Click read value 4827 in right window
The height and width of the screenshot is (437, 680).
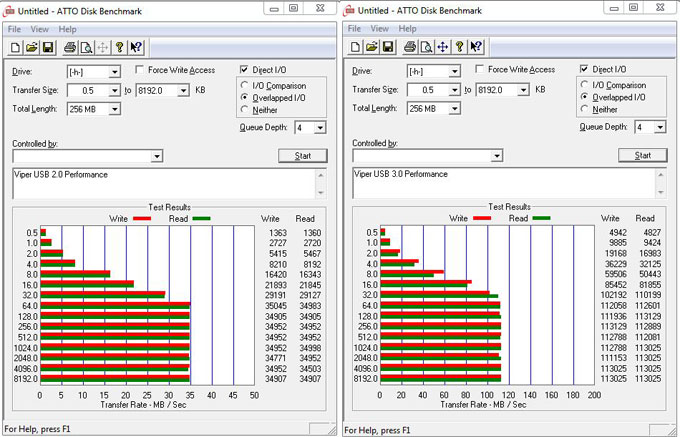(652, 232)
